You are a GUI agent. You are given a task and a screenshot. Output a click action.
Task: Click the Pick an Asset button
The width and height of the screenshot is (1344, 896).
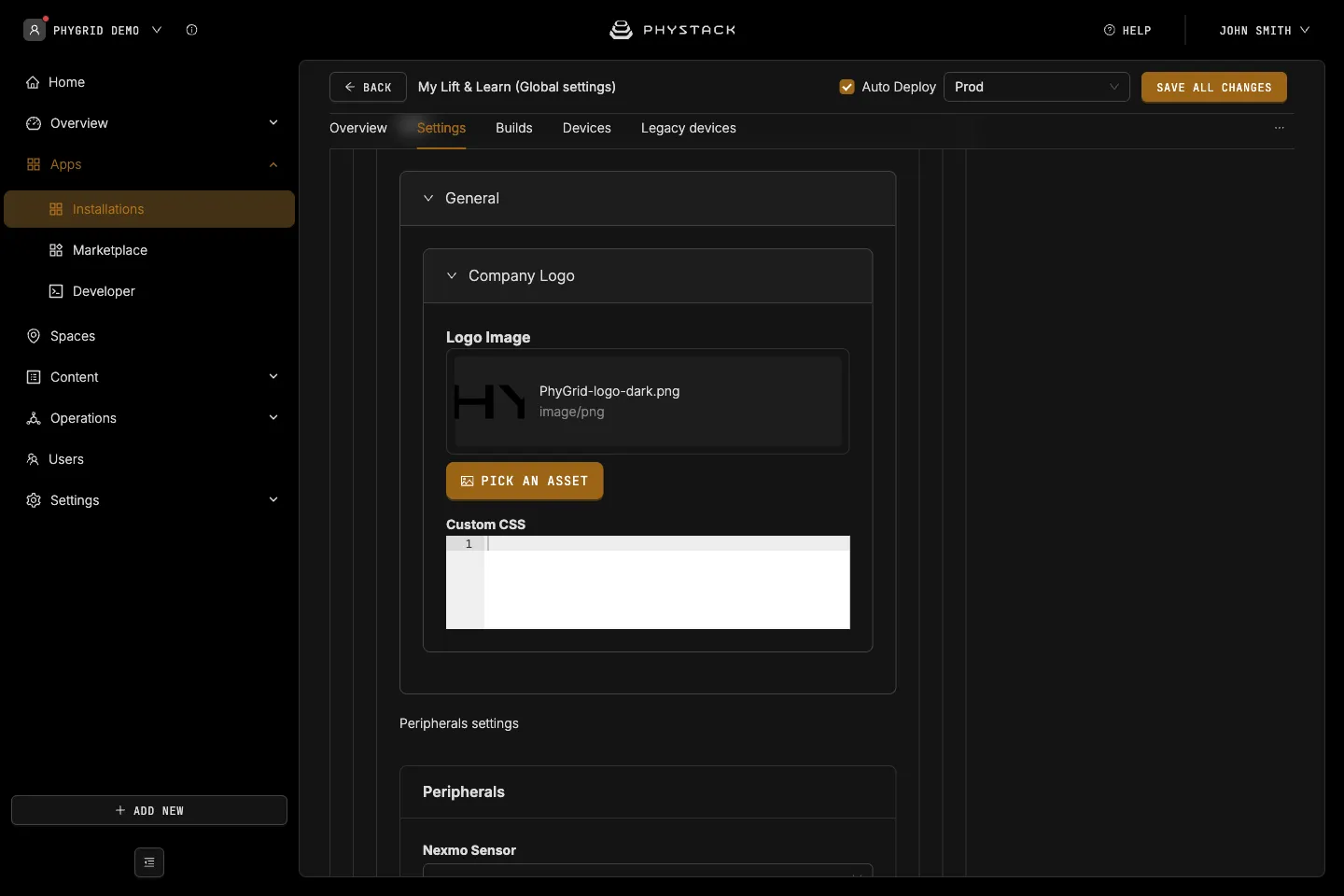click(525, 481)
